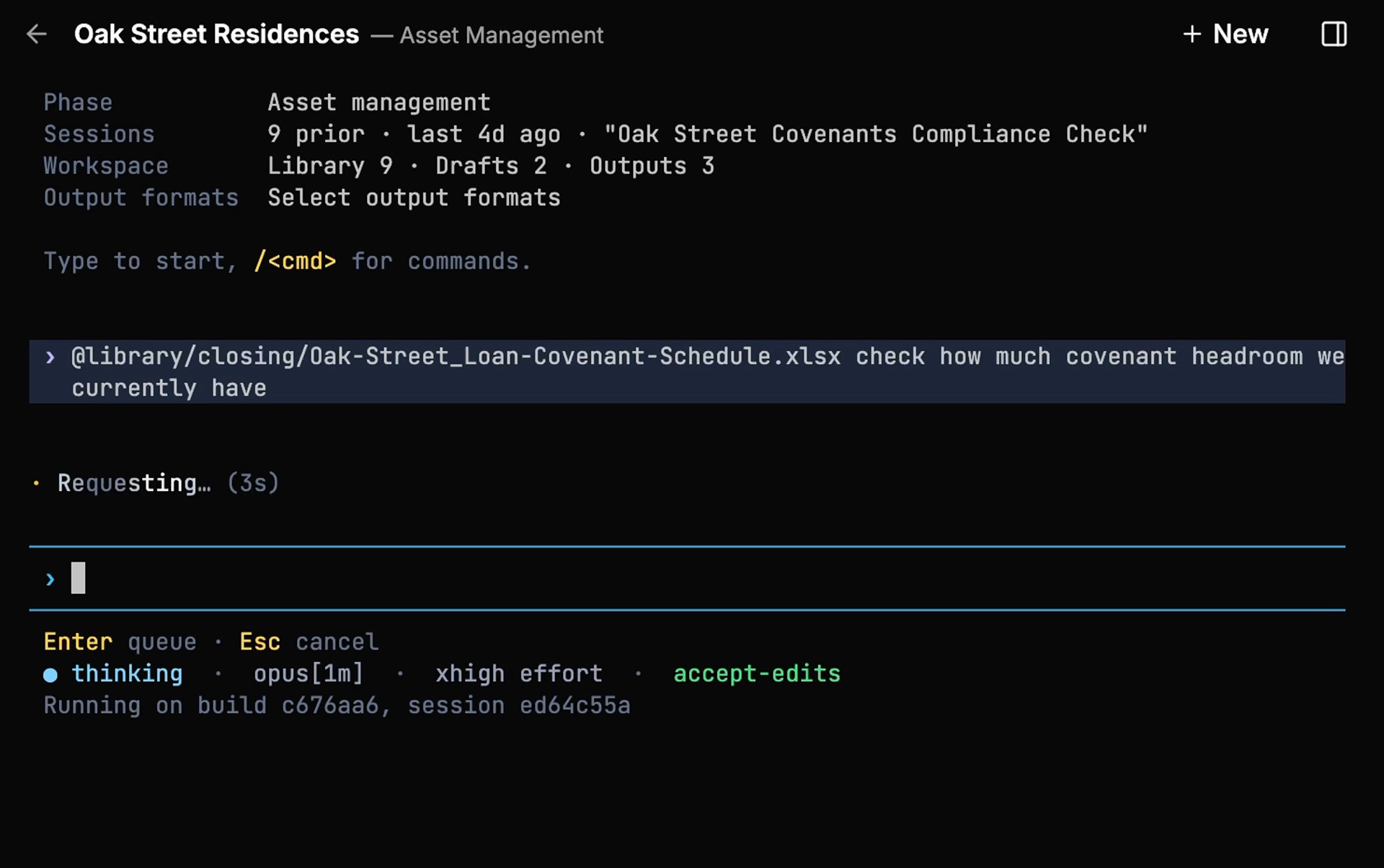
Task: Select the Asset management phase value
Action: (379, 102)
